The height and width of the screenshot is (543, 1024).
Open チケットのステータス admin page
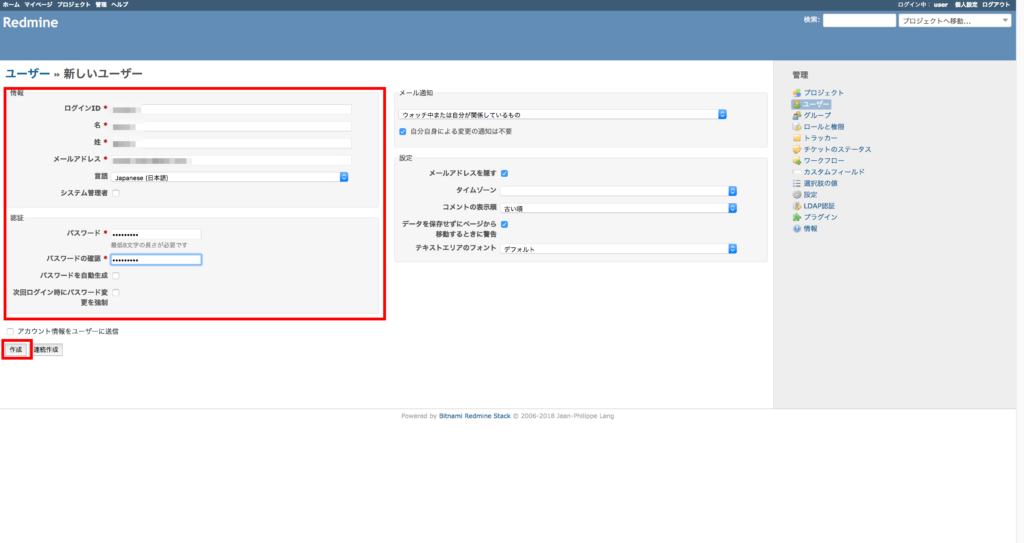pyautogui.click(x=837, y=149)
